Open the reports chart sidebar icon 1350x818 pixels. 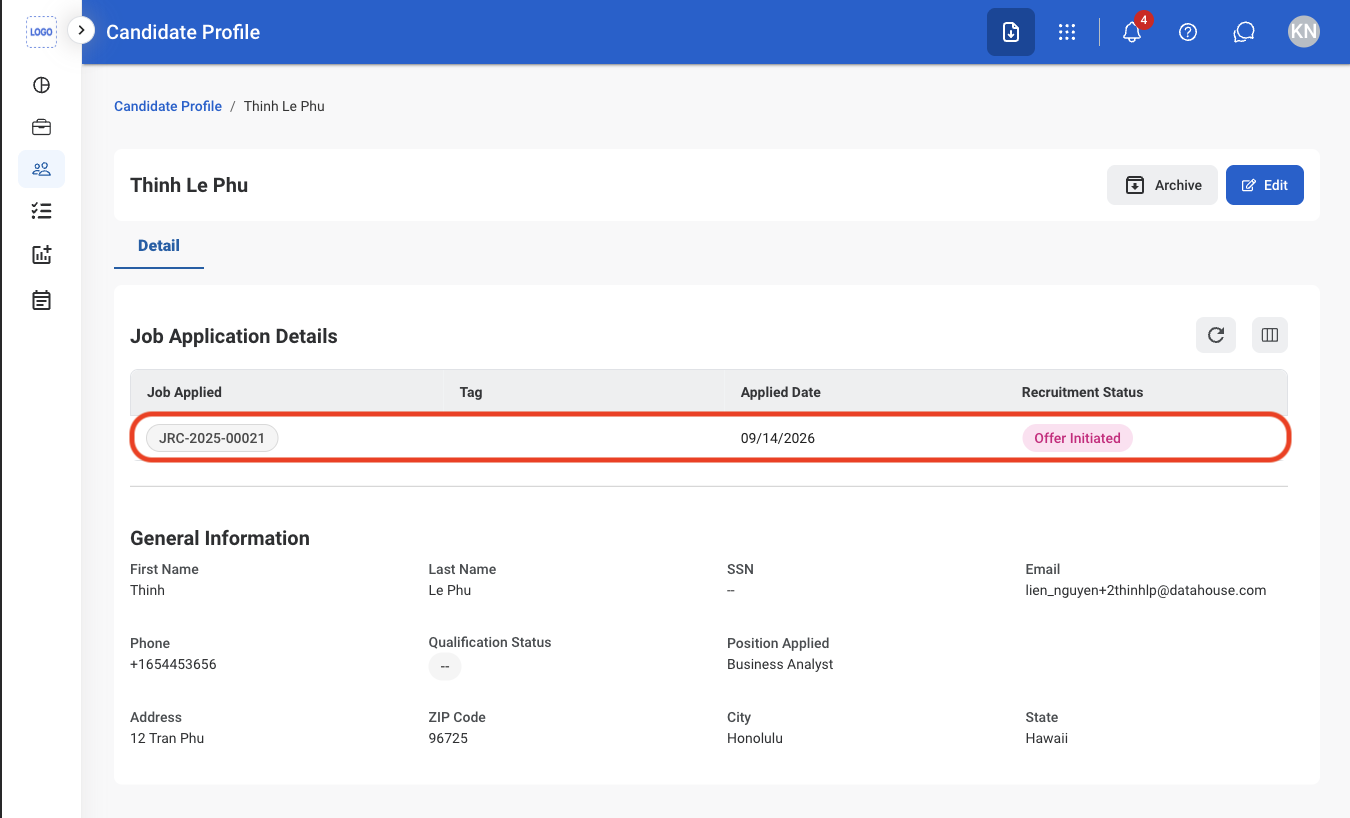41,255
